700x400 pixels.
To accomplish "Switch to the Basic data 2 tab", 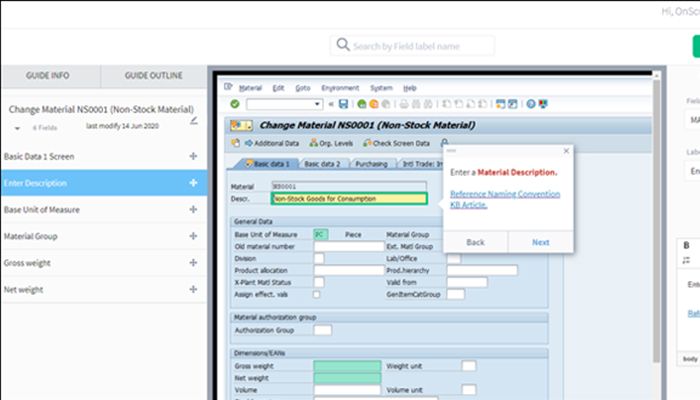I will [322, 163].
